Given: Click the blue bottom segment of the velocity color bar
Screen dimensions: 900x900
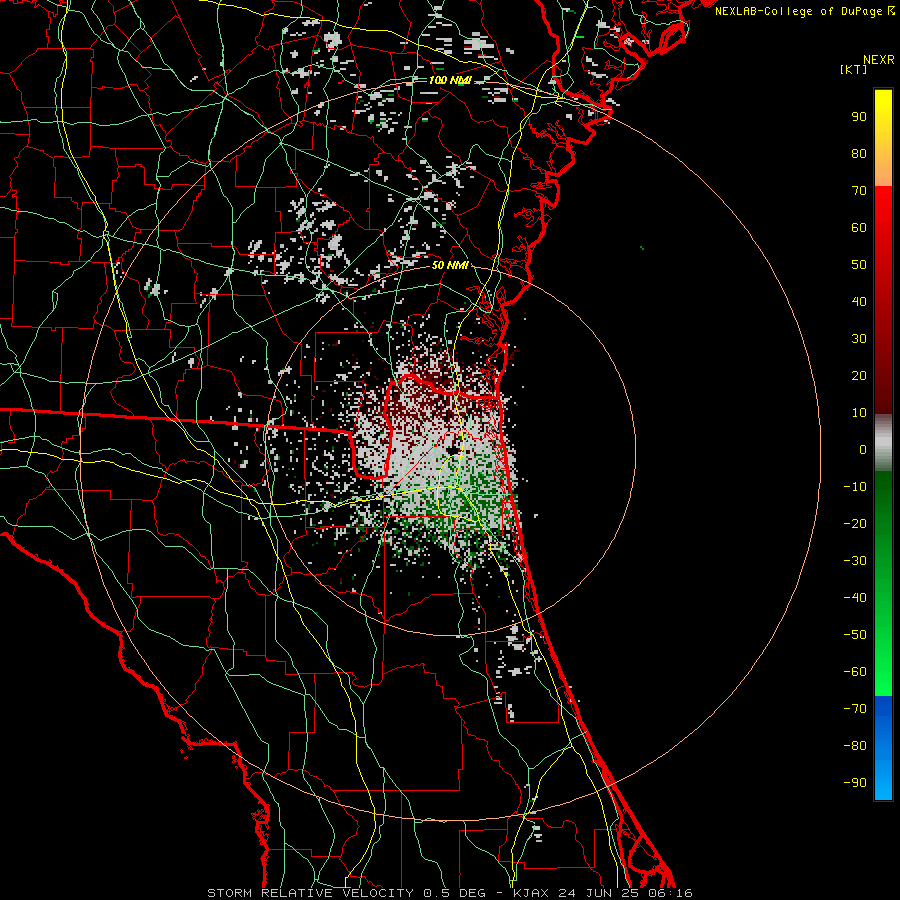Looking at the screenshot, I should [x=883, y=748].
